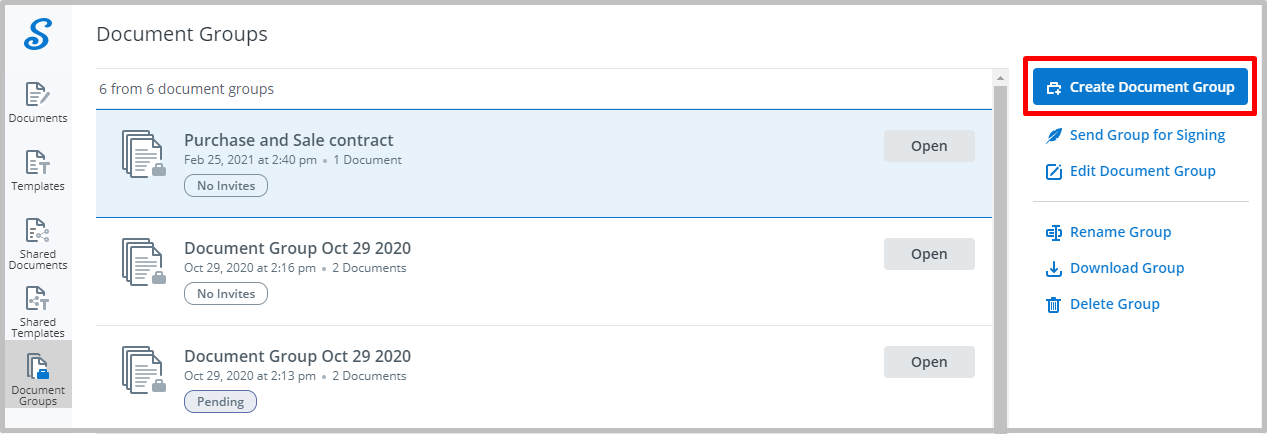1267x434 pixels.
Task: Click the download icon beside Download Group
Action: [1053, 268]
